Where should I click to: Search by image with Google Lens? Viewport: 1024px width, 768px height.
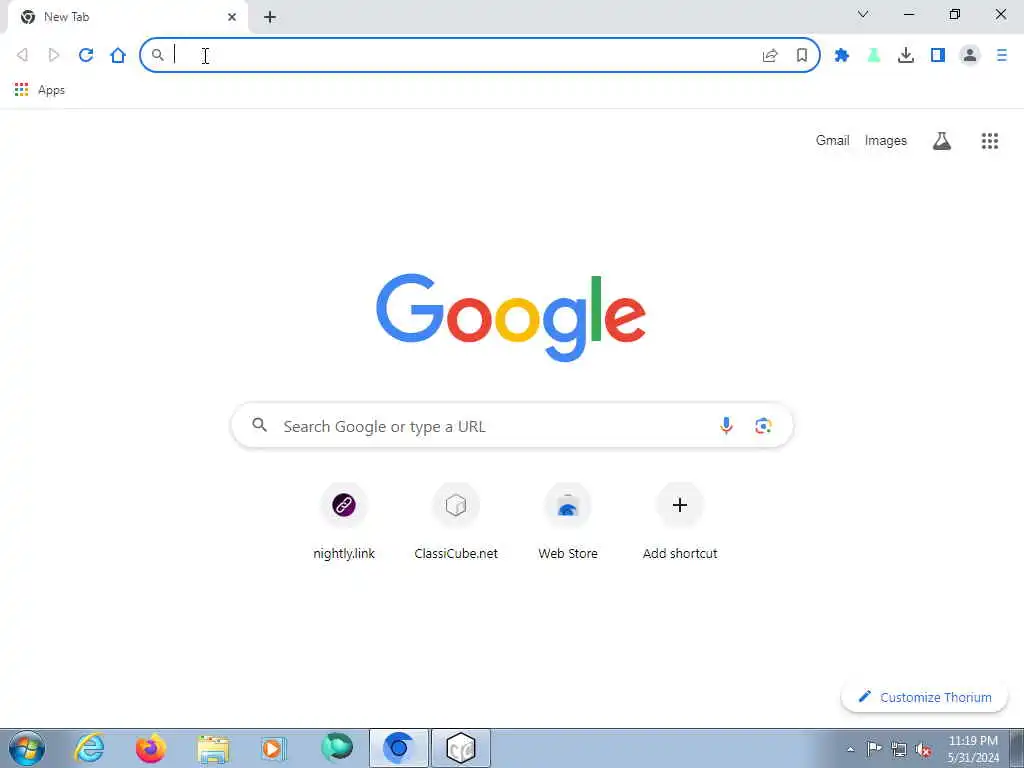(x=763, y=426)
